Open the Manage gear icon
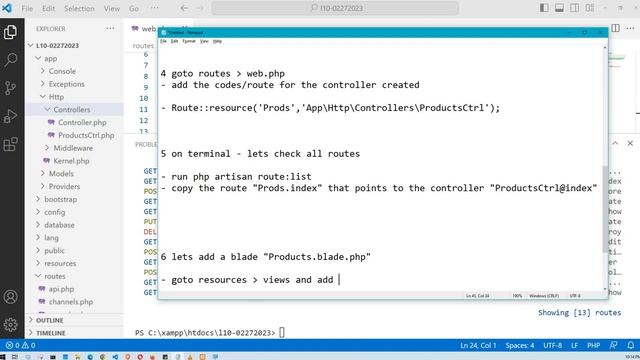Image resolution: width=640 pixels, height=360 pixels. click(x=11, y=324)
